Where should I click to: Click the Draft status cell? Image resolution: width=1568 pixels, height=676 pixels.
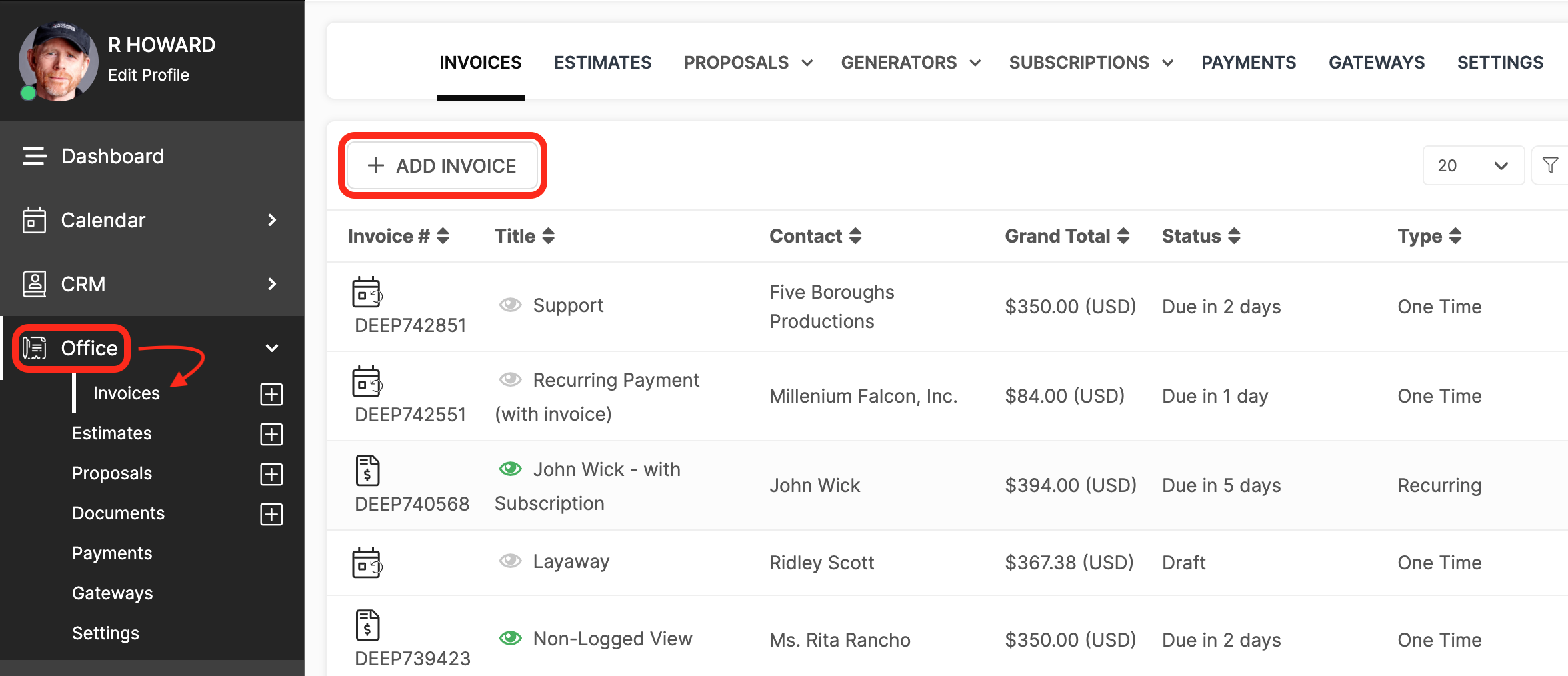[1184, 563]
